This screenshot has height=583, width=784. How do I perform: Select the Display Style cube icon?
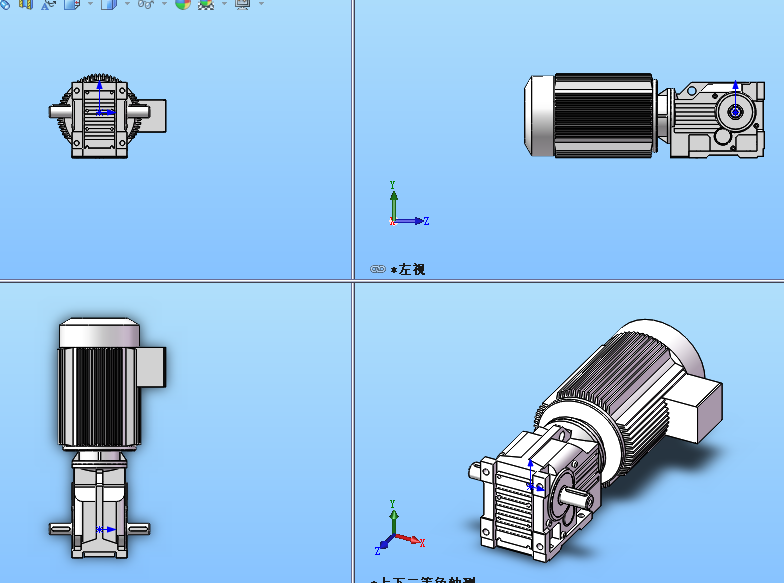pyautogui.click(x=110, y=4)
